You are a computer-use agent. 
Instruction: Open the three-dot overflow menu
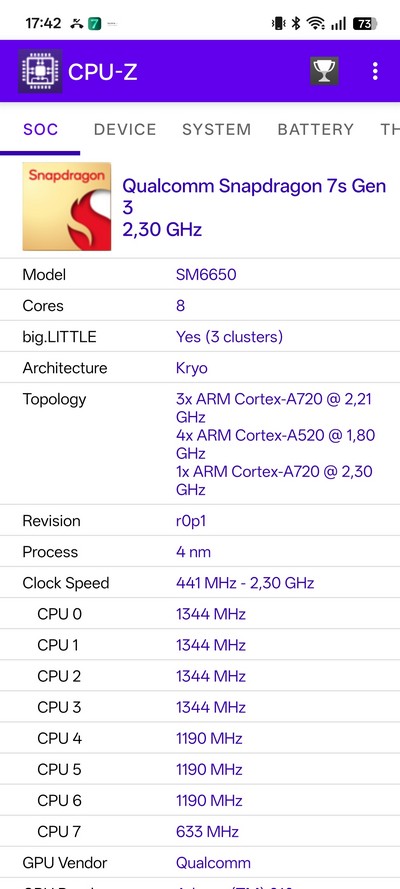click(x=375, y=71)
